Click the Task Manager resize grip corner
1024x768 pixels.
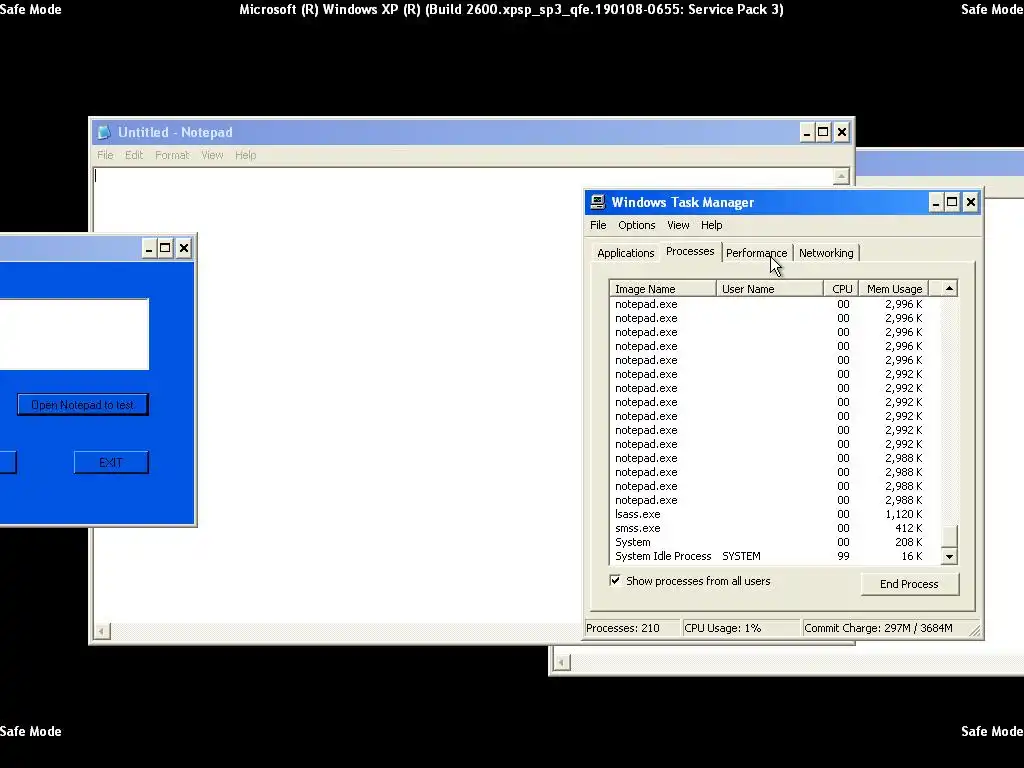click(x=974, y=630)
